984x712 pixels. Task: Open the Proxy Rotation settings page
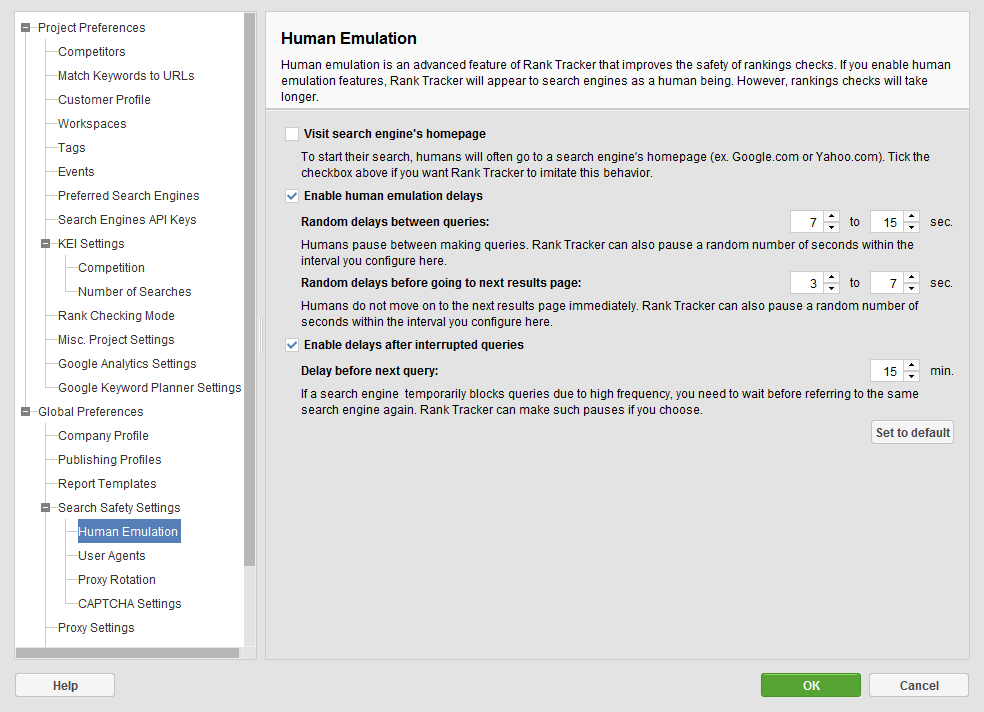(x=117, y=580)
